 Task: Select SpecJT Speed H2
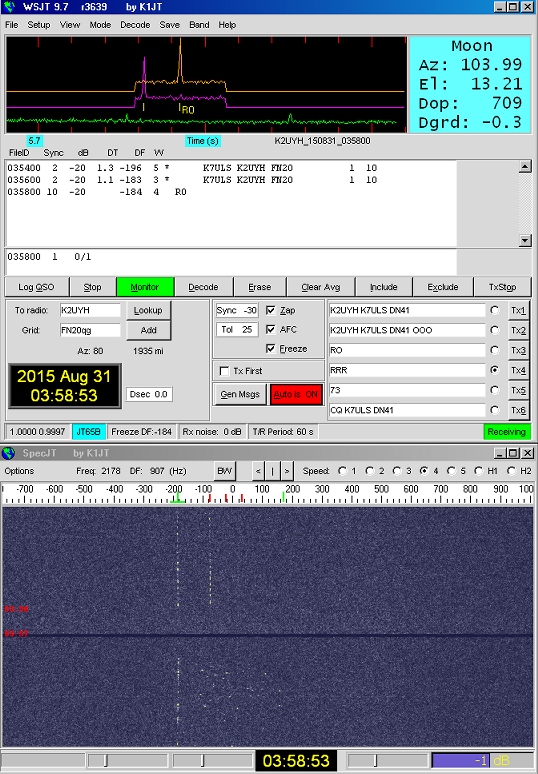click(x=511, y=471)
